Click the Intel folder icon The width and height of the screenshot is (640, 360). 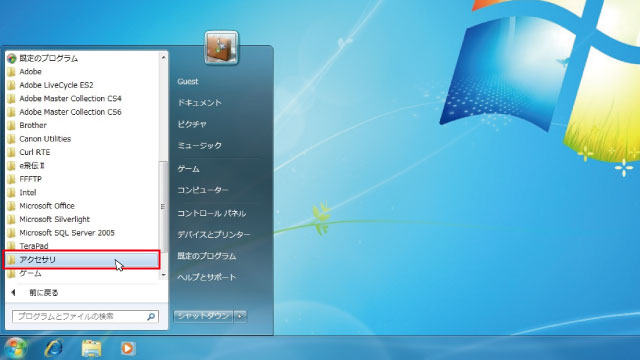tap(11, 193)
